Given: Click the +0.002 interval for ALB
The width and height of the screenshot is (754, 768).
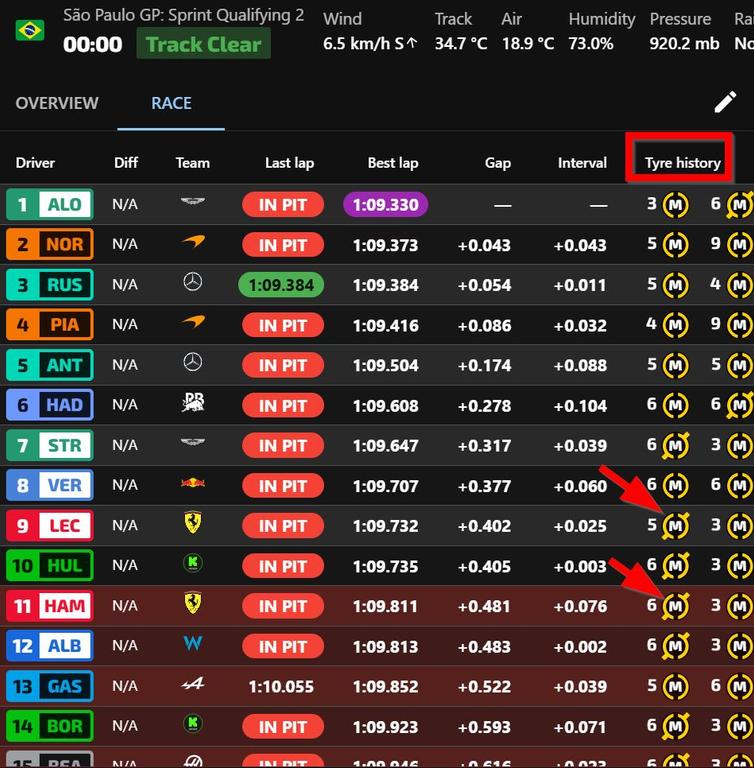Looking at the screenshot, I should (x=580, y=647).
